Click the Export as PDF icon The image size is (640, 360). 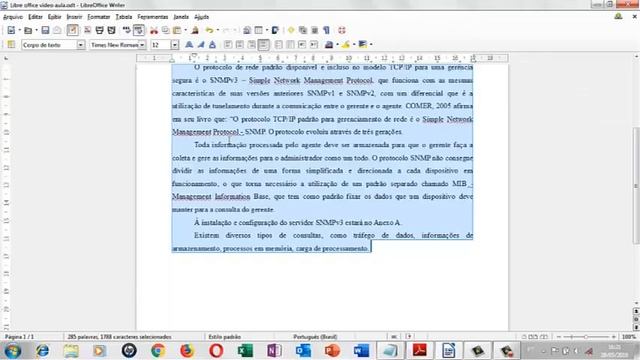point(87,30)
